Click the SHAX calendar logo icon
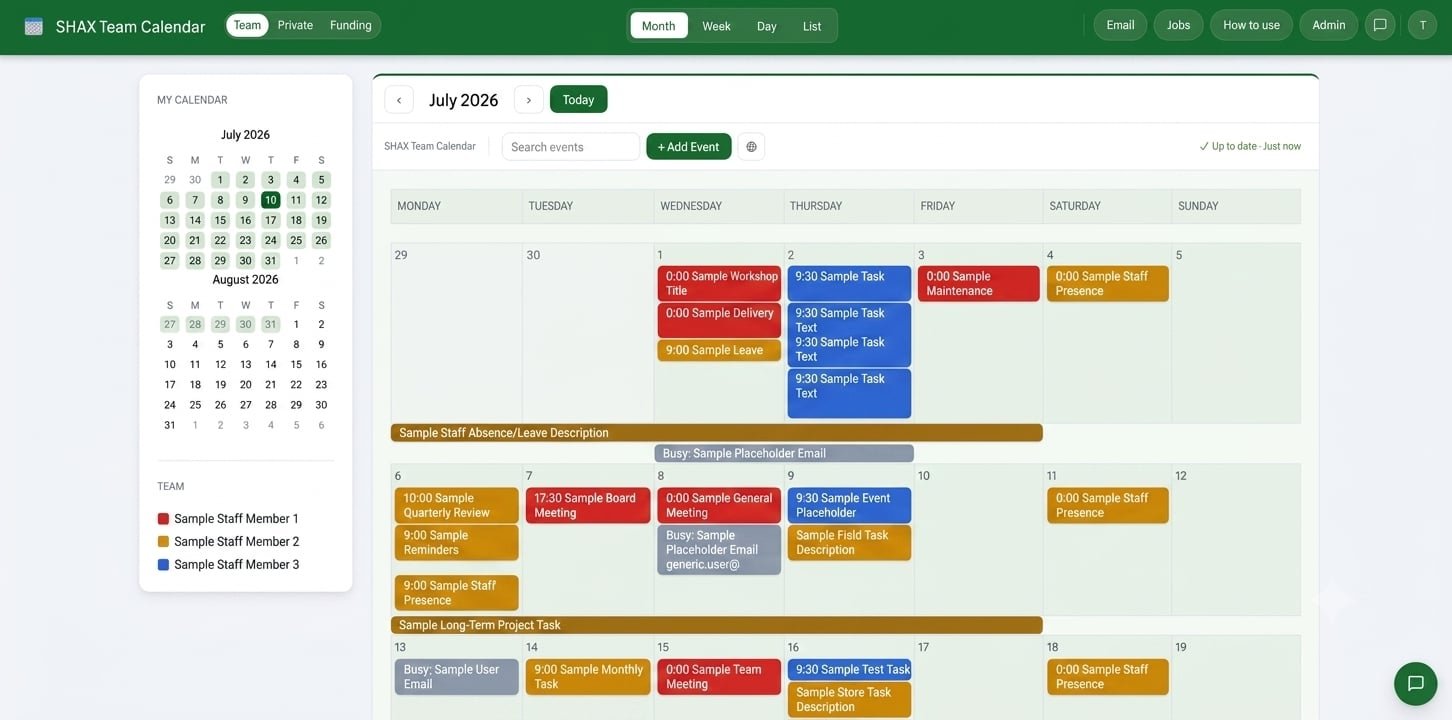This screenshot has width=1452, height=720. 34,27
